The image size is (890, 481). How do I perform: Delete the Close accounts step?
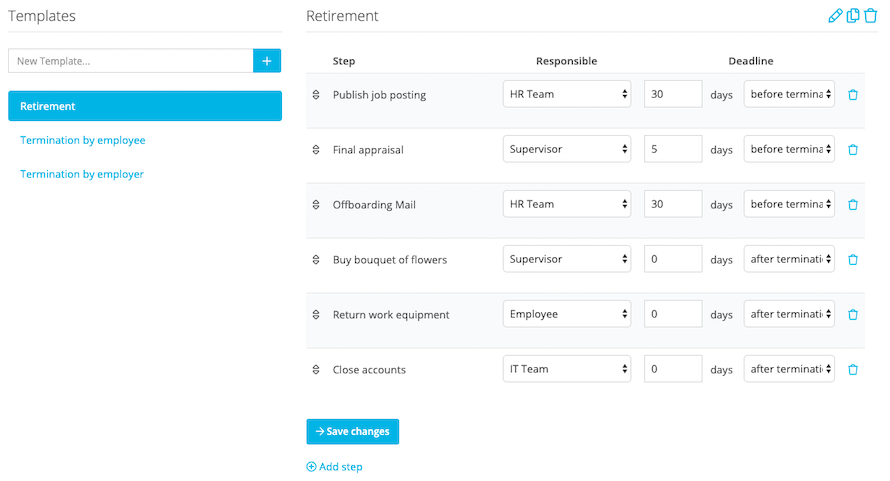[853, 370]
